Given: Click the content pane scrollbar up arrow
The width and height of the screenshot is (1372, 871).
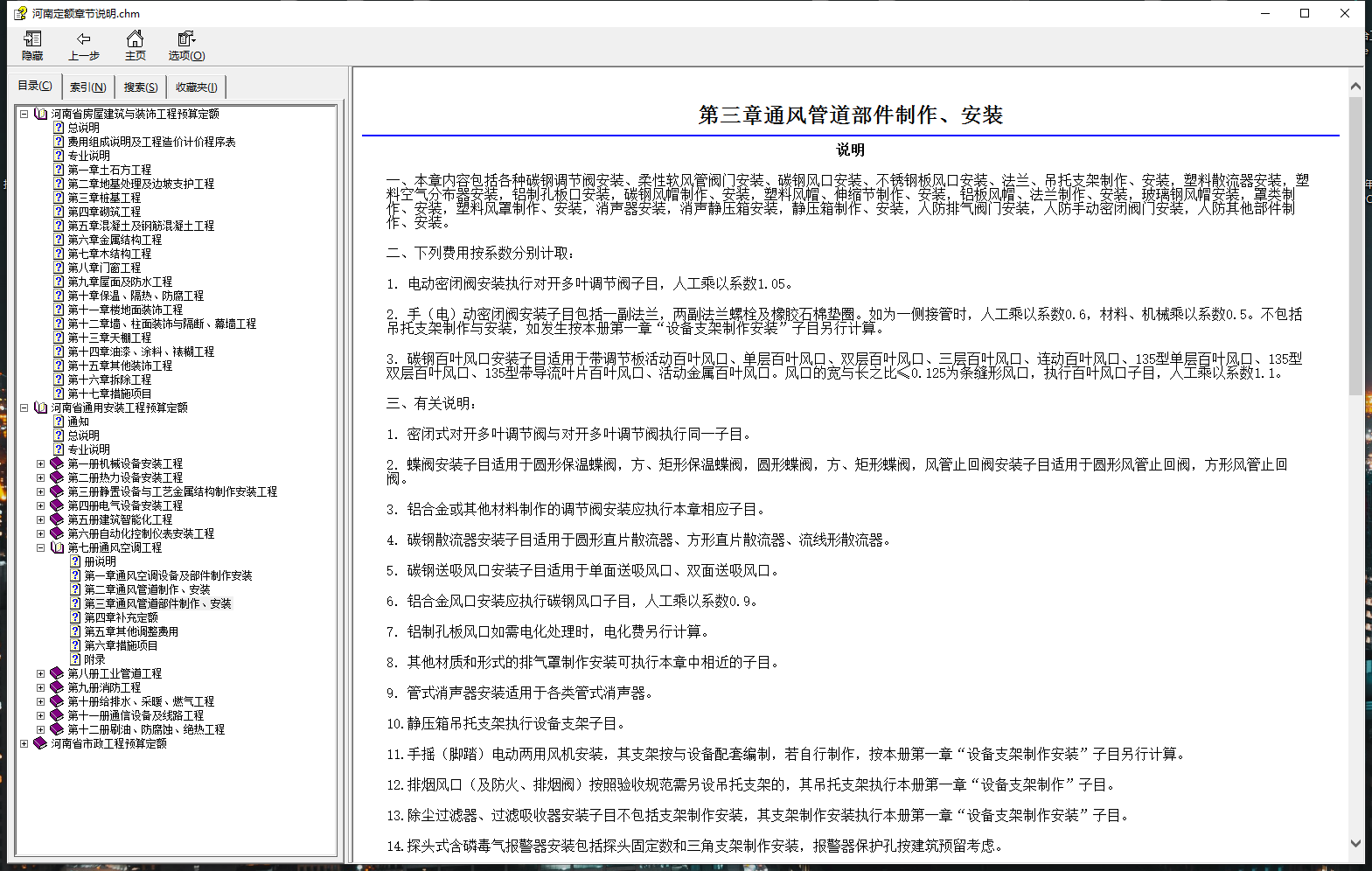Looking at the screenshot, I should (x=1355, y=86).
